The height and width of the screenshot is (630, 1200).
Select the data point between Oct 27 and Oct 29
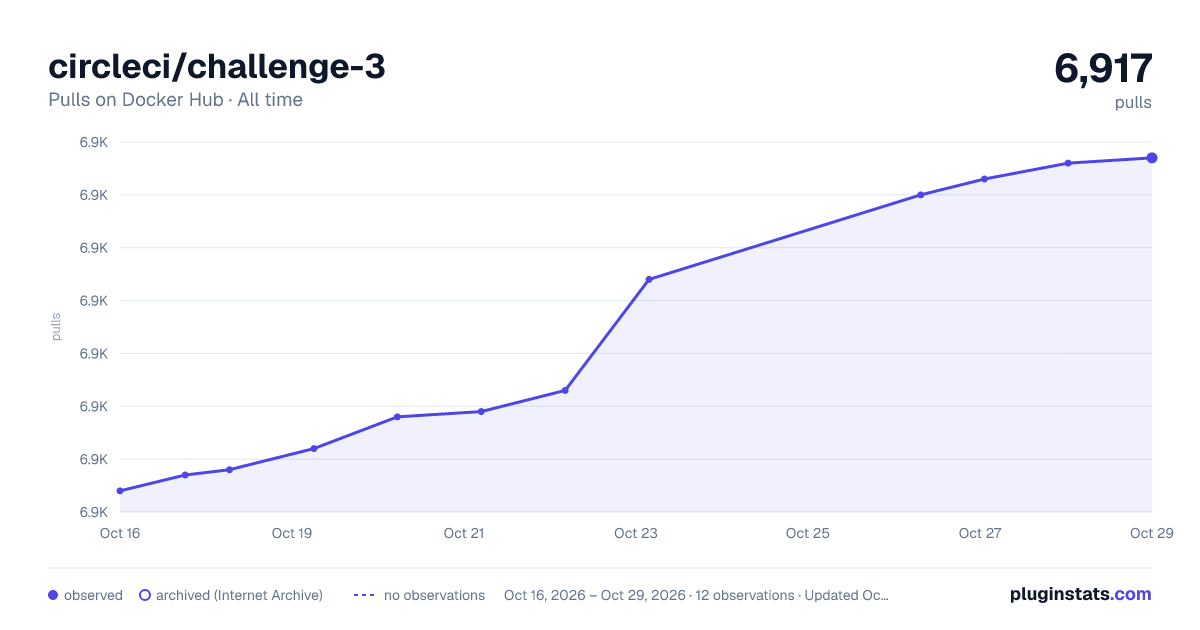point(1068,163)
